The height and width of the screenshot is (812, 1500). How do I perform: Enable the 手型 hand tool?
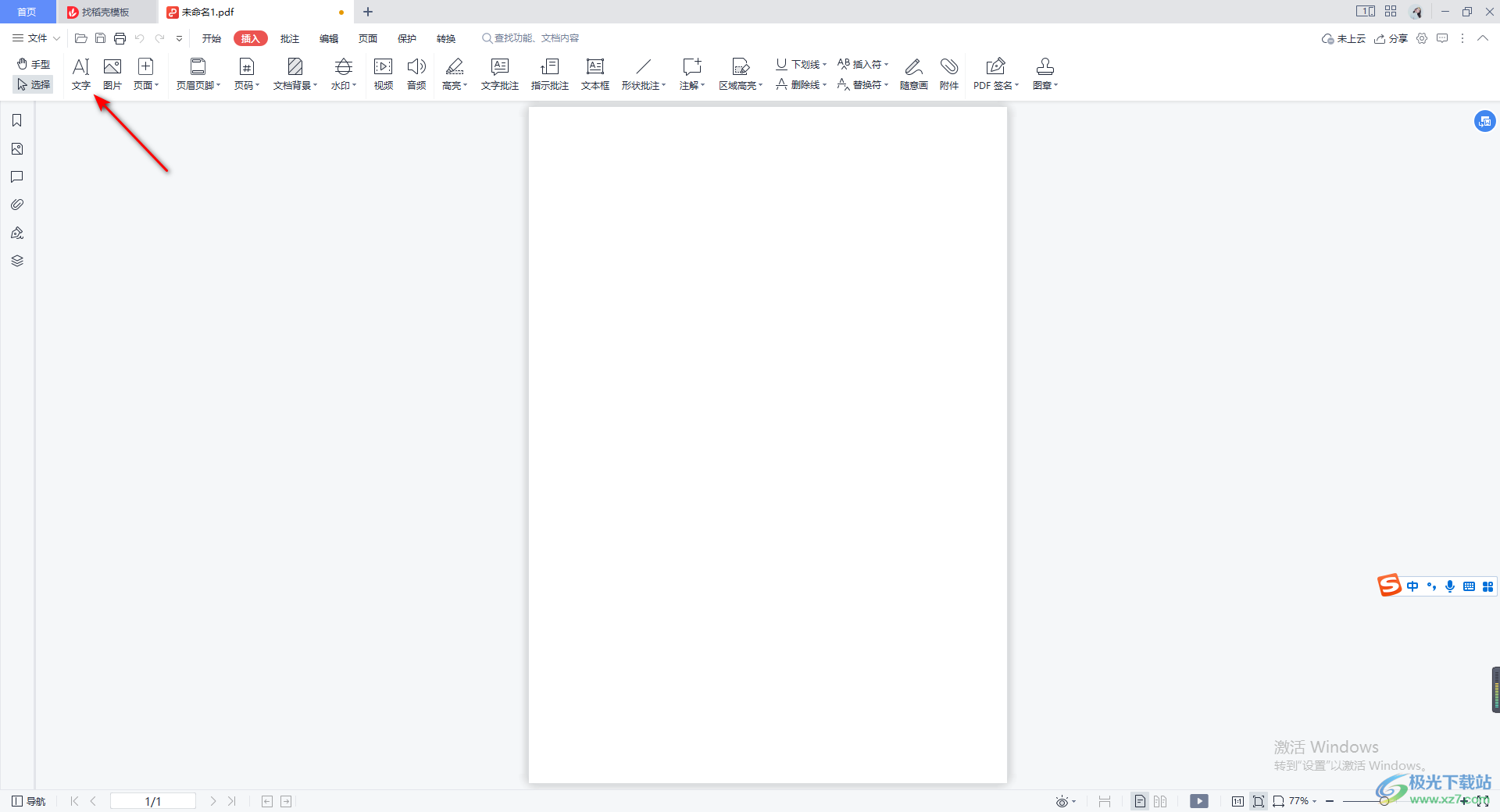[33, 64]
